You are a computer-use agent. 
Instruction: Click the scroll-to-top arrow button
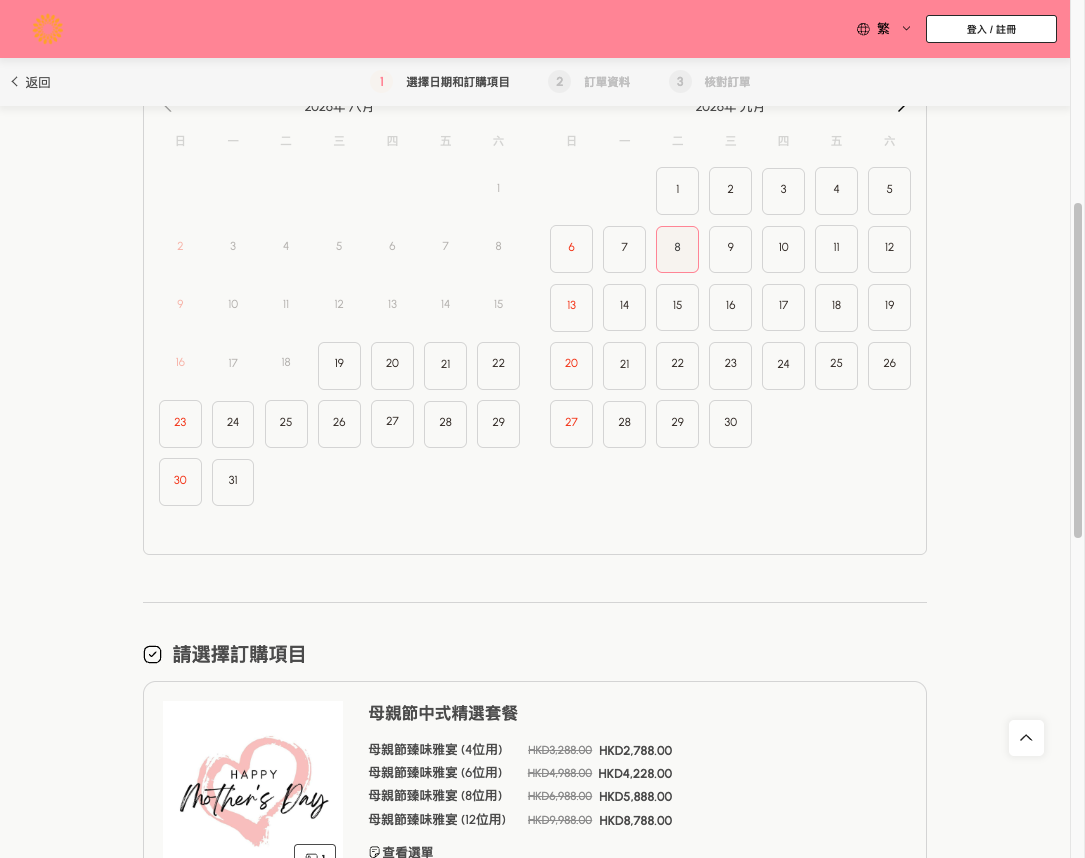[1026, 738]
